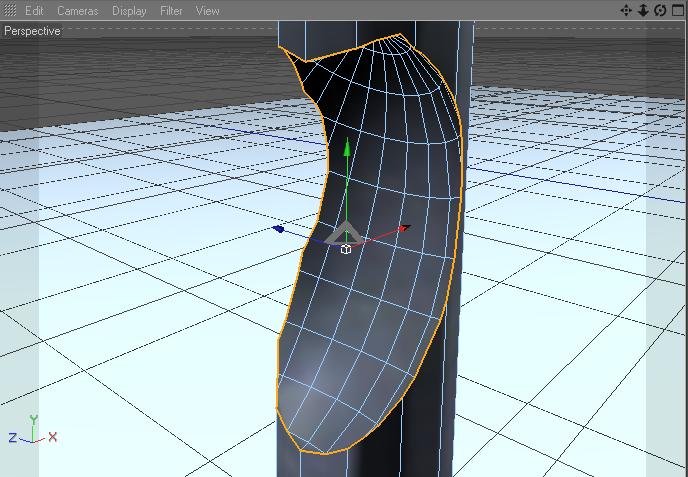
Task: Toggle the viewport maximize icon
Action: (678, 10)
